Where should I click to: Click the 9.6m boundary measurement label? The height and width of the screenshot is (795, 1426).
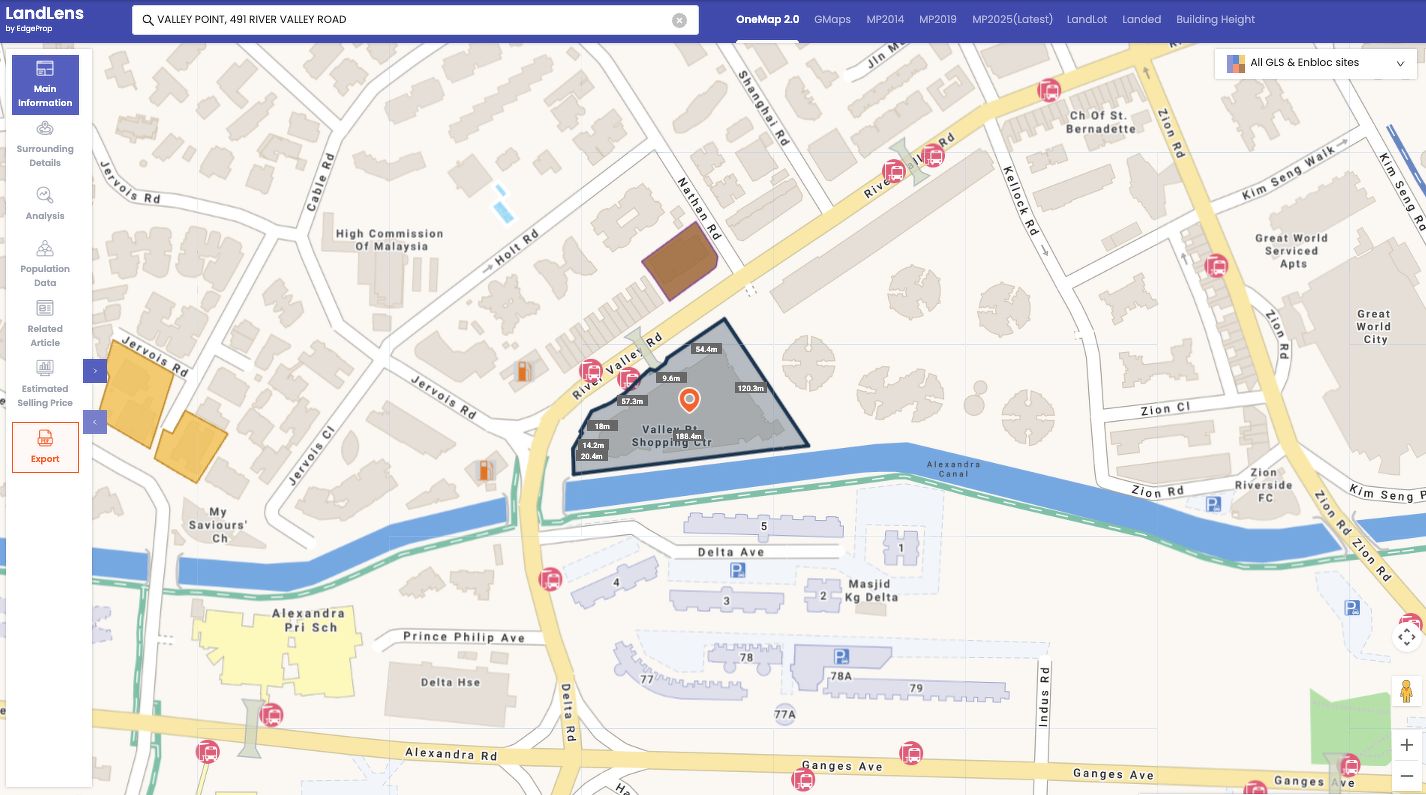671,378
